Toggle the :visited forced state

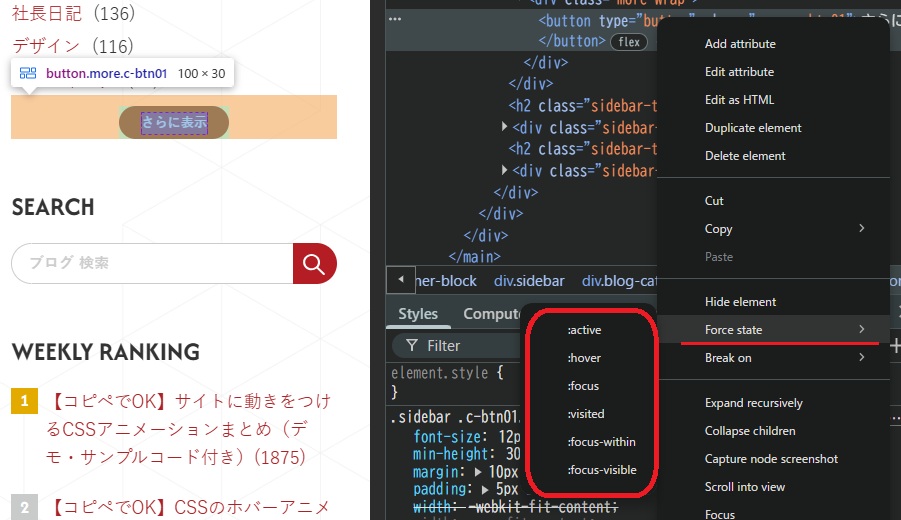coord(586,414)
